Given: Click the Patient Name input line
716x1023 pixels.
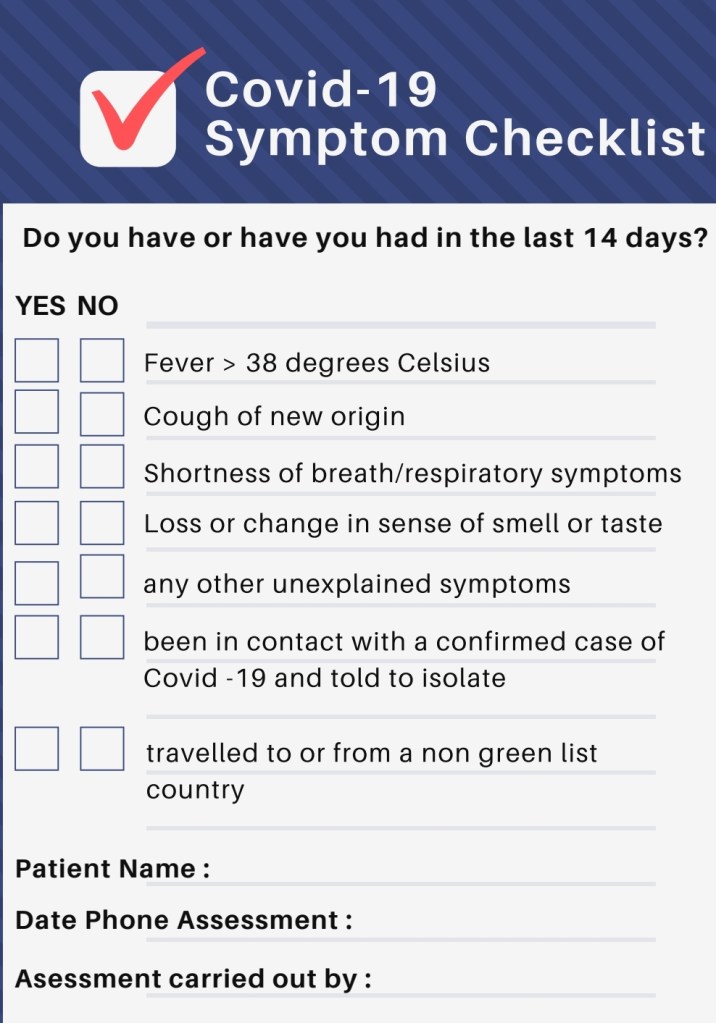Looking at the screenshot, I should coord(430,870).
